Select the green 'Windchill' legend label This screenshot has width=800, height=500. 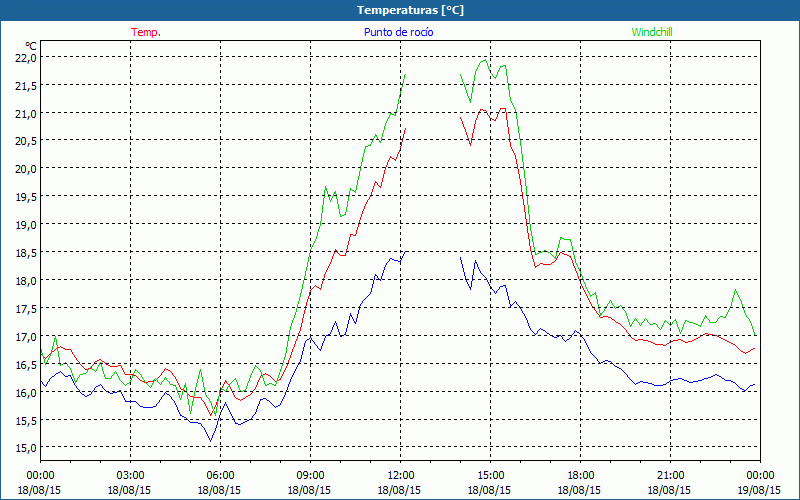[x=652, y=32]
